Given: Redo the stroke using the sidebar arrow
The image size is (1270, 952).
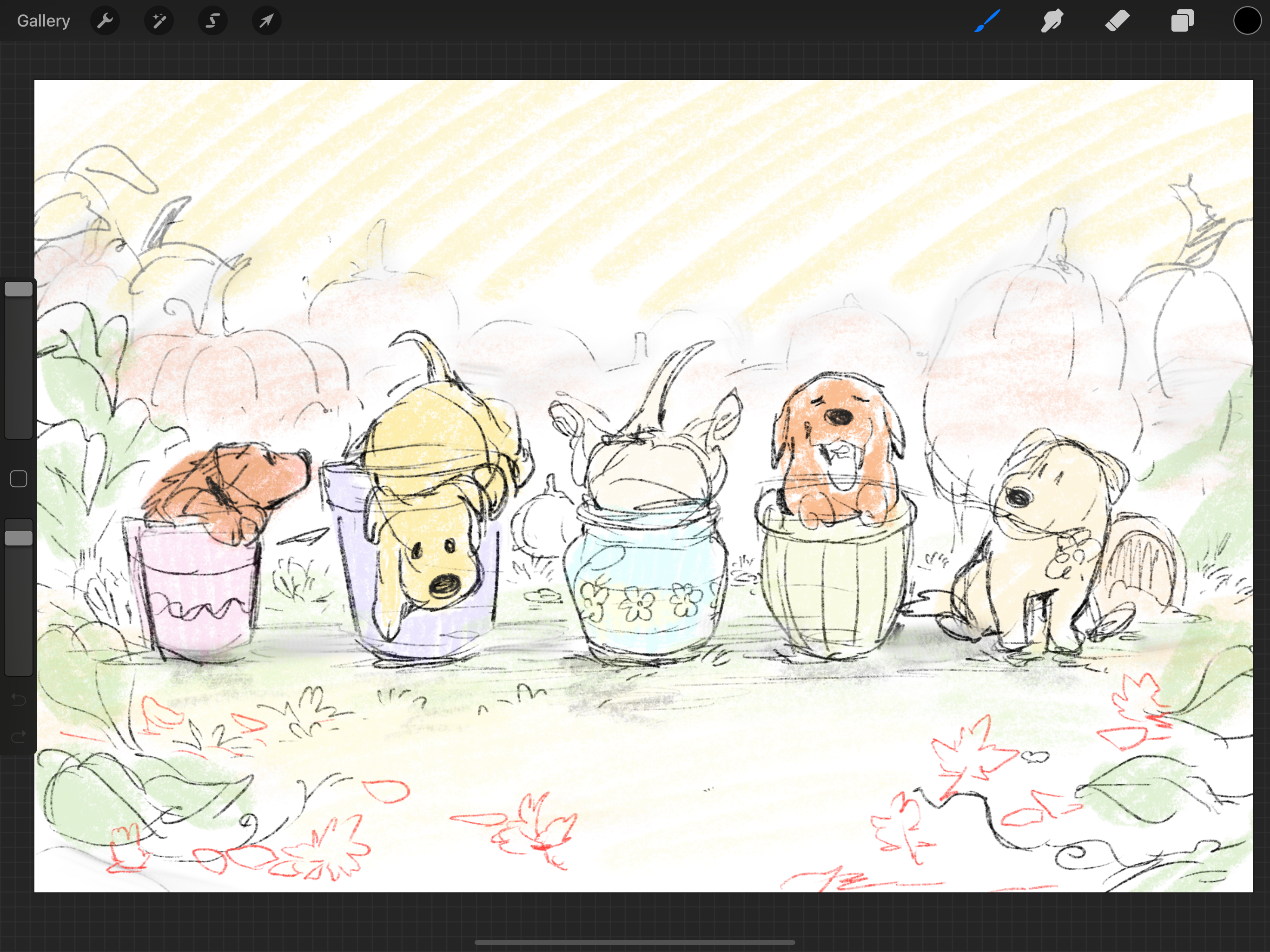Looking at the screenshot, I should coord(19,736).
